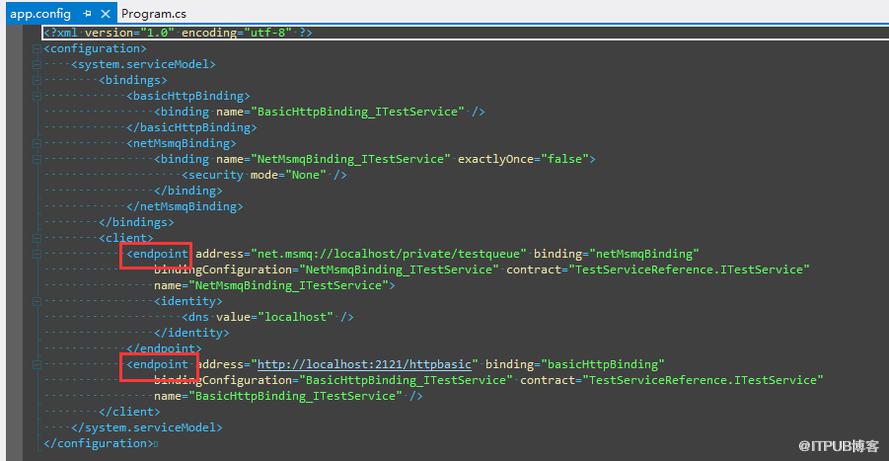The height and width of the screenshot is (461, 889).
Task: Click the xml version="1.0" declaration line
Action: 178,32
